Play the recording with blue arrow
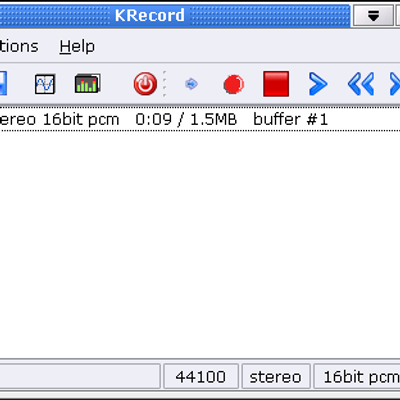The width and height of the screenshot is (400, 400). pos(318,84)
